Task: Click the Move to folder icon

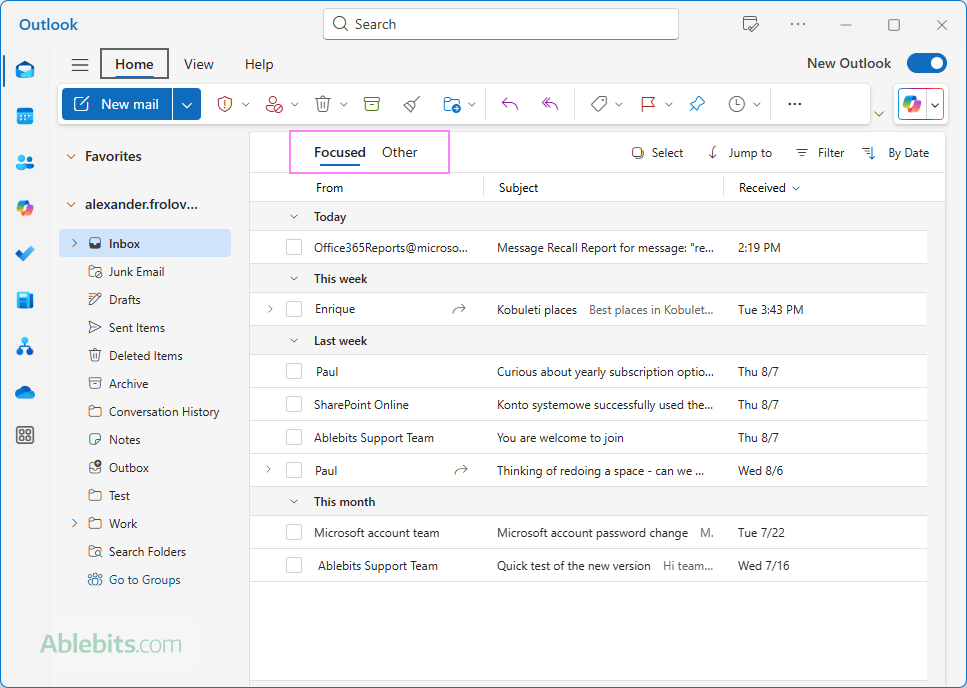Action: pyautogui.click(x=452, y=104)
